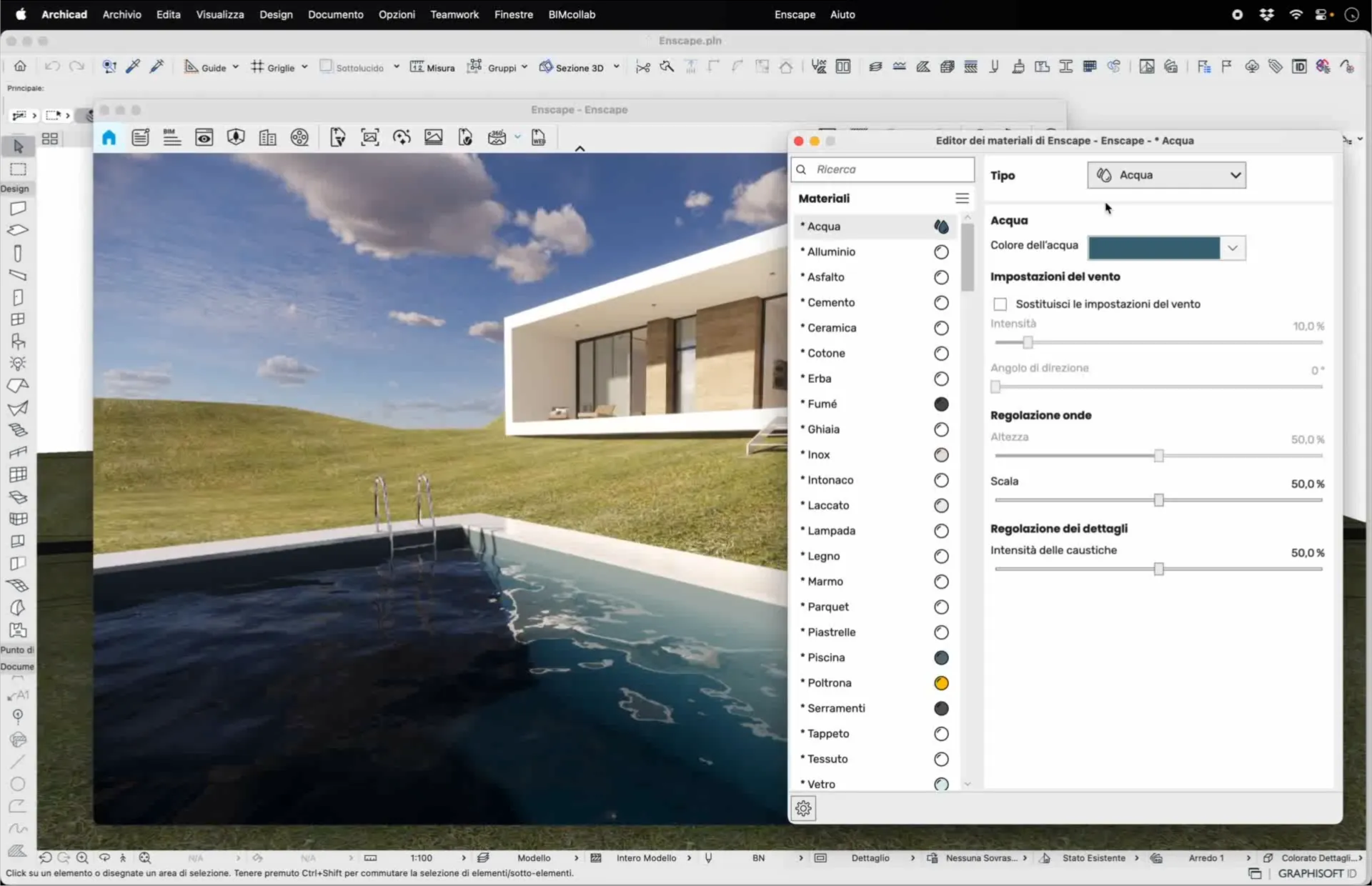Click the Enscape visual settings eye icon

coord(204,138)
